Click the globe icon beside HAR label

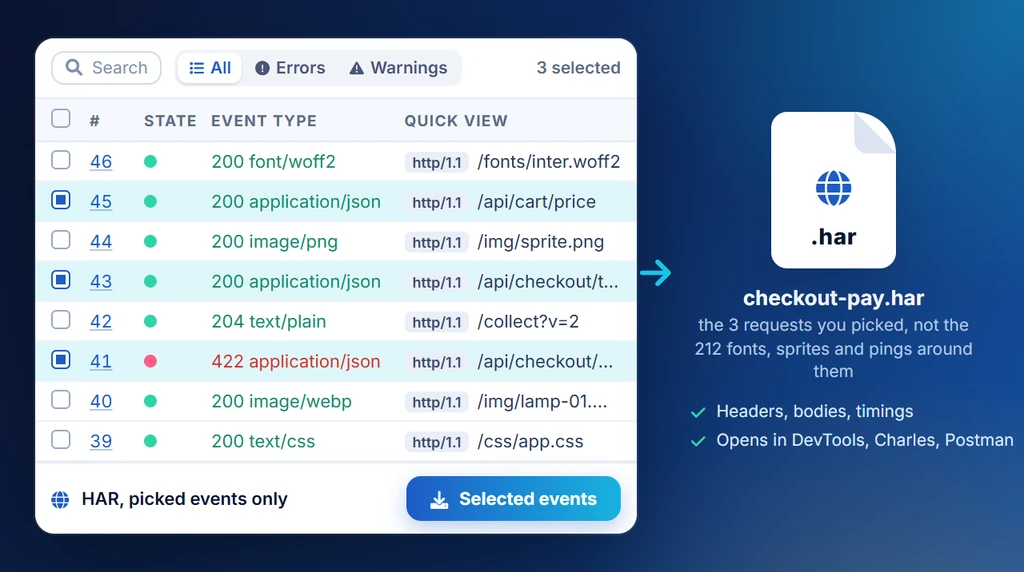point(60,500)
